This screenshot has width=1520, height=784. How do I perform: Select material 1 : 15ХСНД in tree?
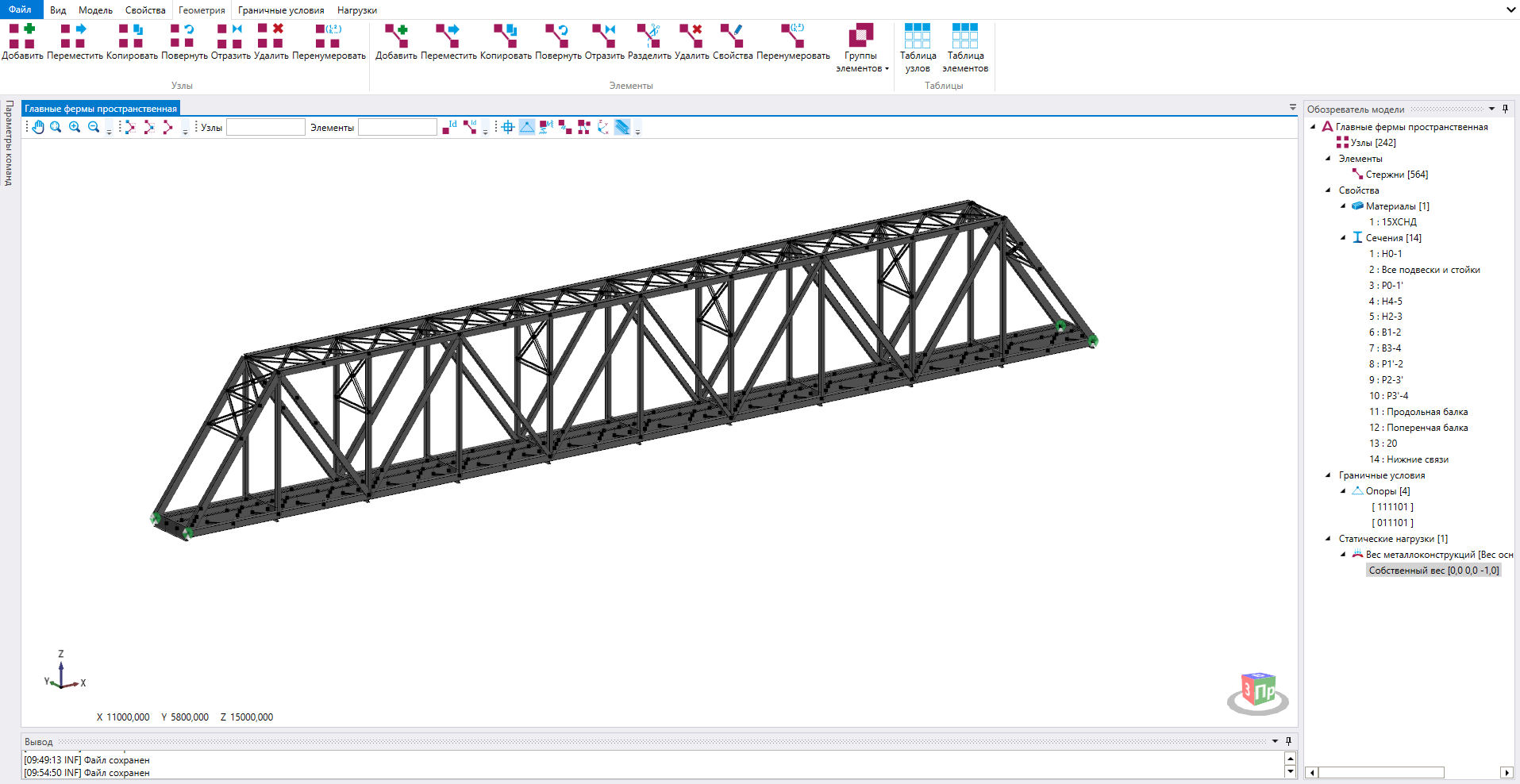click(1392, 222)
